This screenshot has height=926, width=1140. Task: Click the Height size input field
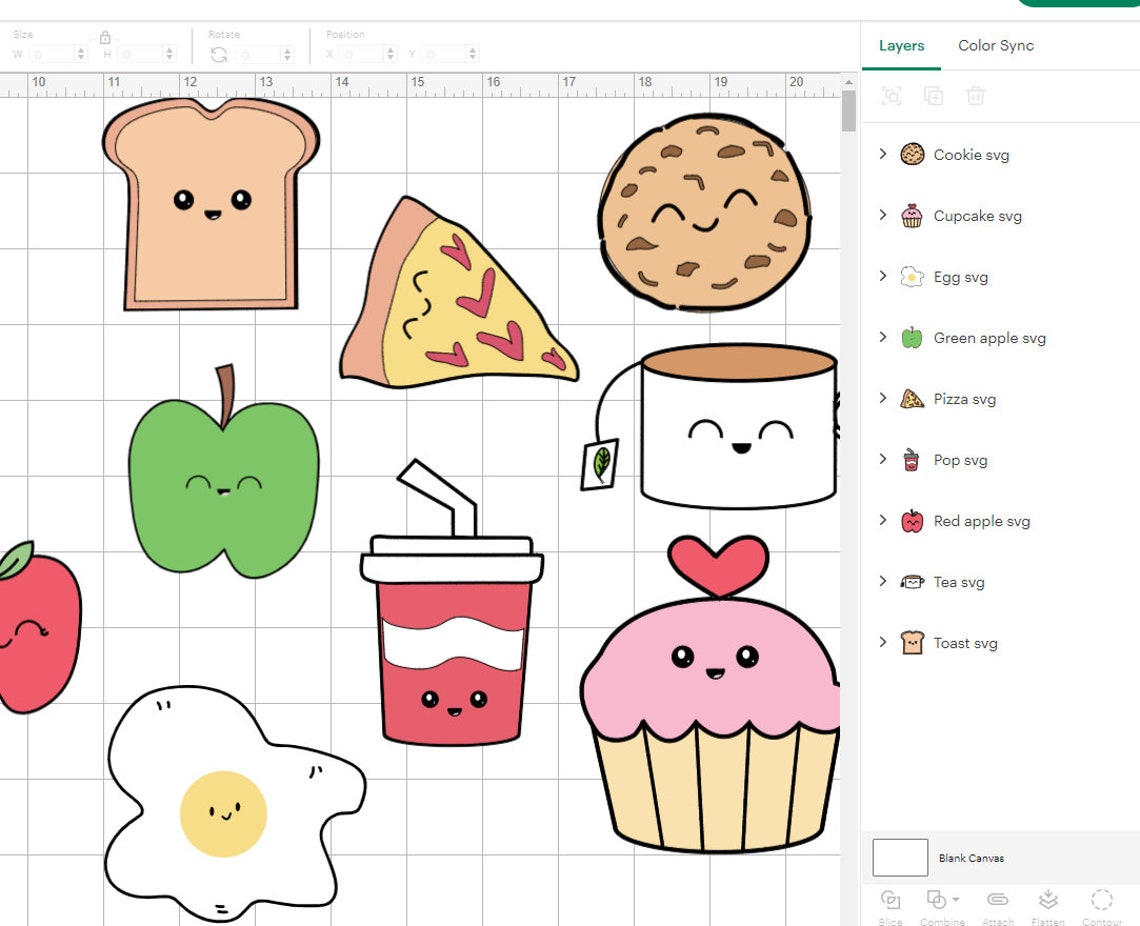click(x=141, y=54)
